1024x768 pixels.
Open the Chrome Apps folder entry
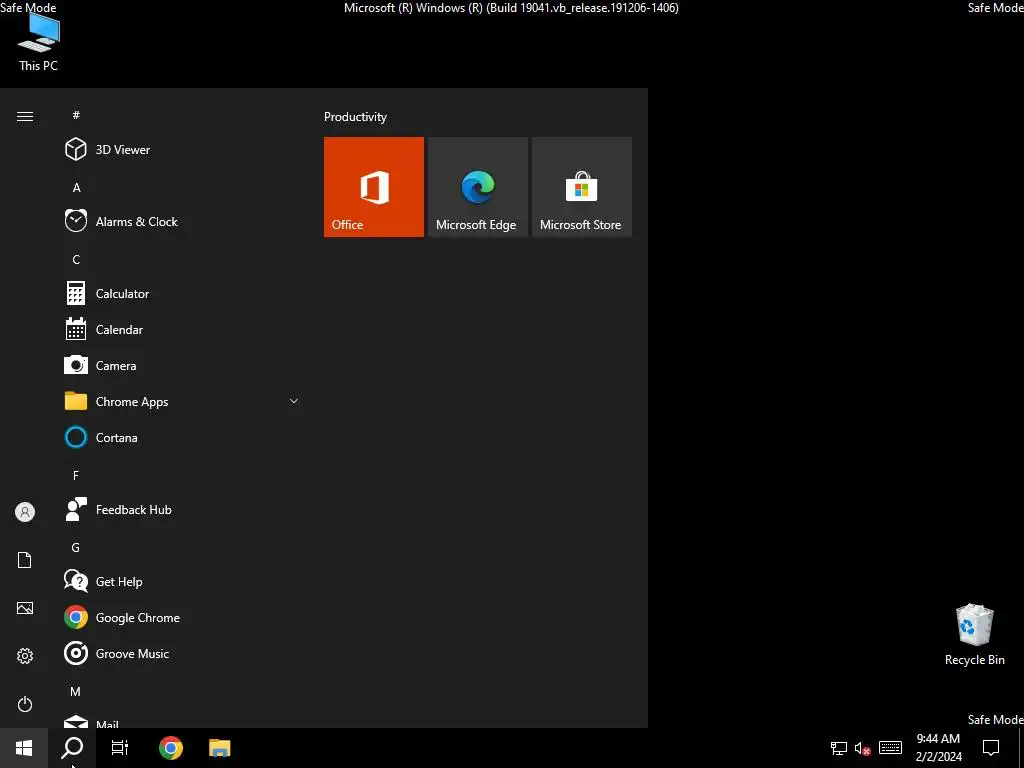point(183,402)
